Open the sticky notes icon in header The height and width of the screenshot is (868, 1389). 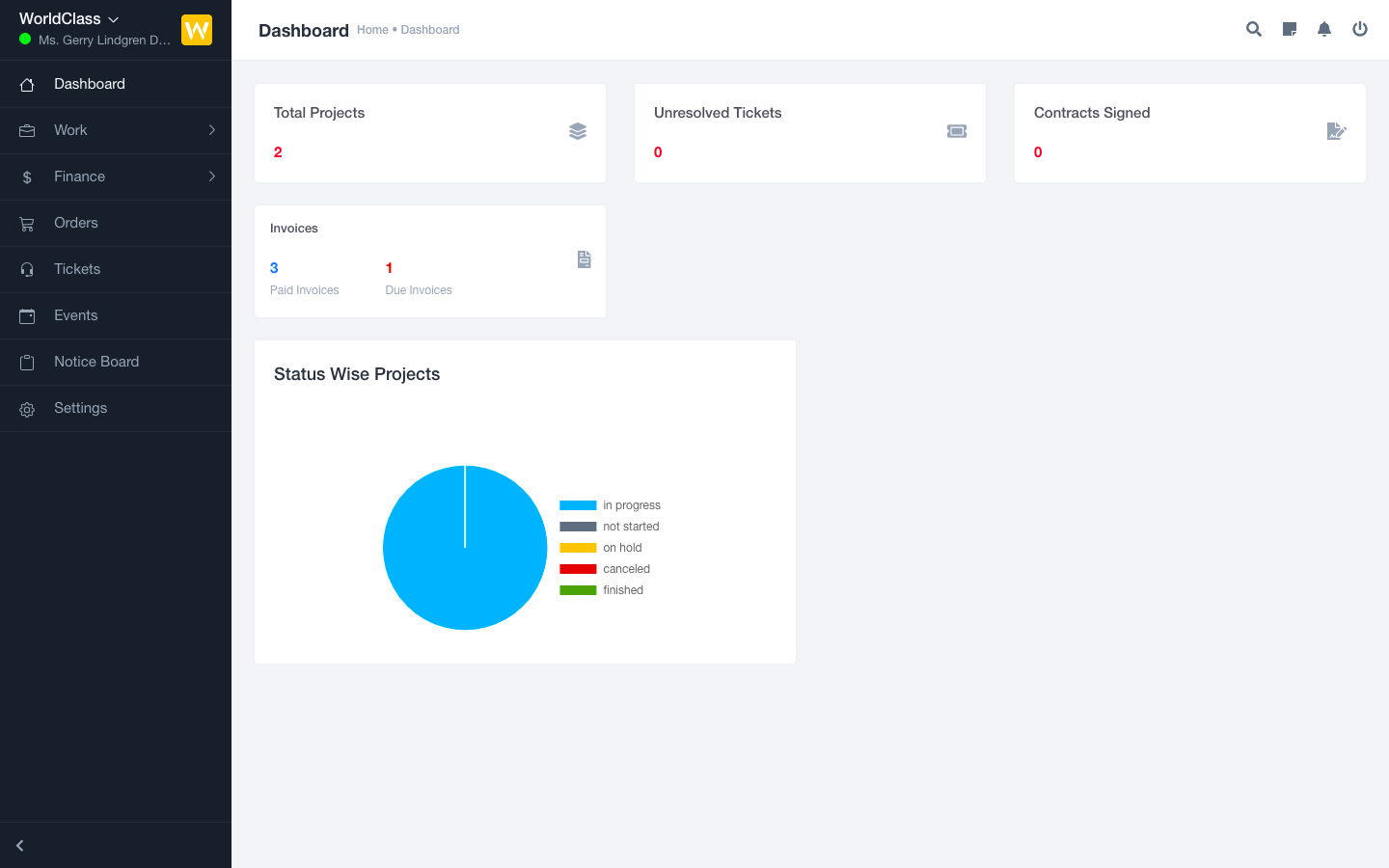1290,29
